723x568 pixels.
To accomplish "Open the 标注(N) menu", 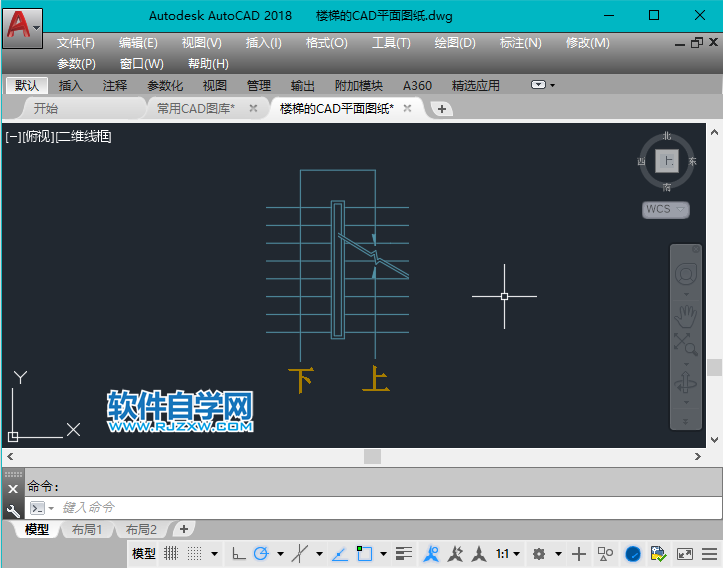I will (x=521, y=43).
